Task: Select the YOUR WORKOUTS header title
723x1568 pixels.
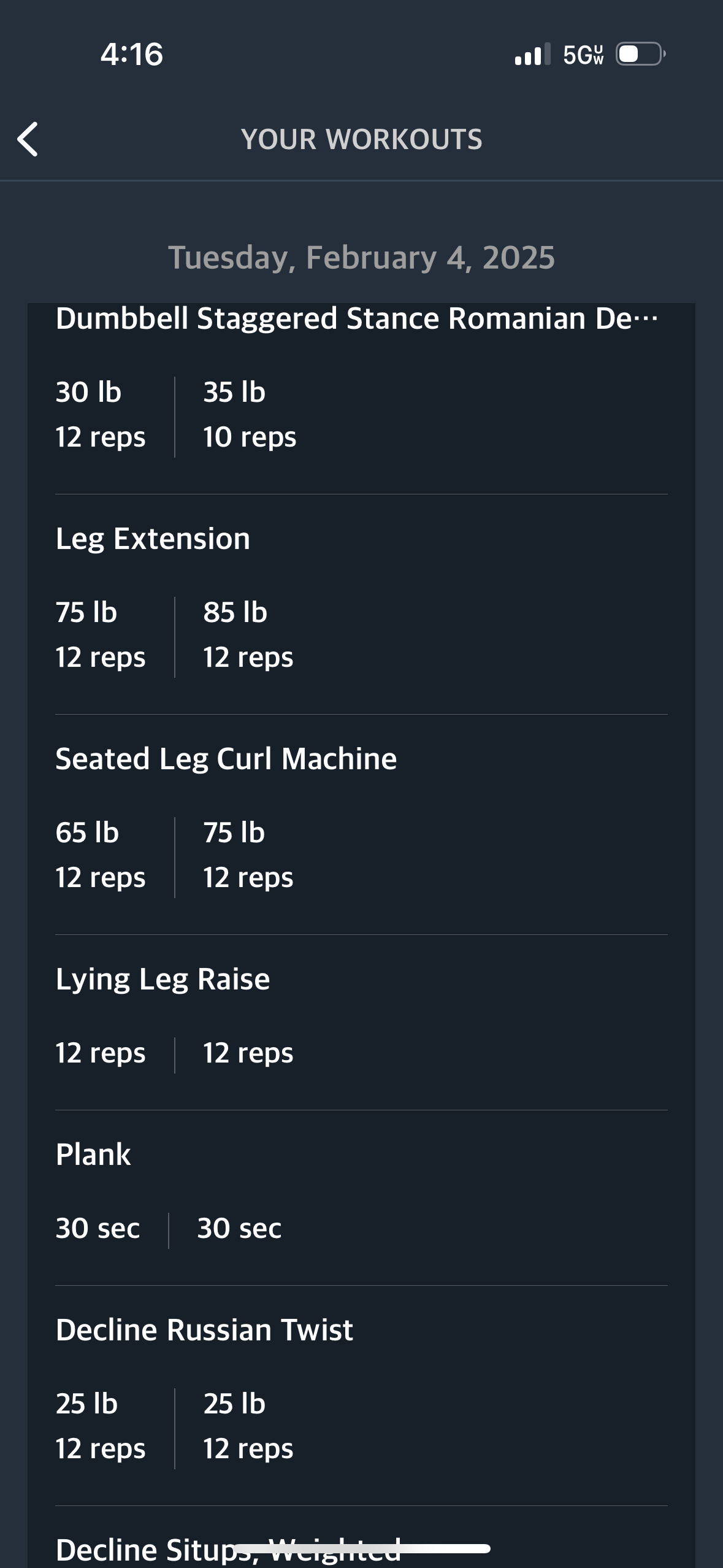Action: point(362,139)
